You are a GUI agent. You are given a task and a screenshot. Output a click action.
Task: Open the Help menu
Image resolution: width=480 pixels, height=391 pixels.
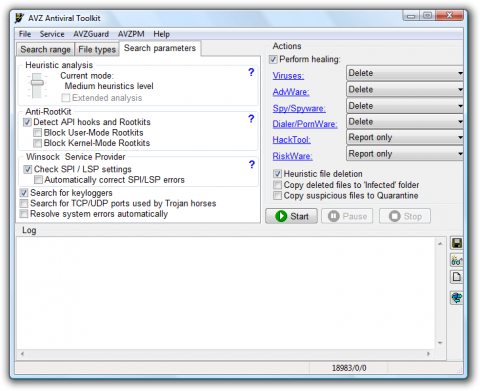point(162,34)
